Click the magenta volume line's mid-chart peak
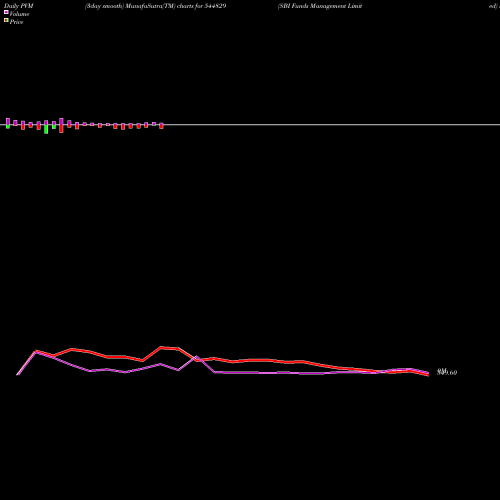Screen dimensions: 500x500 [x=197, y=357]
